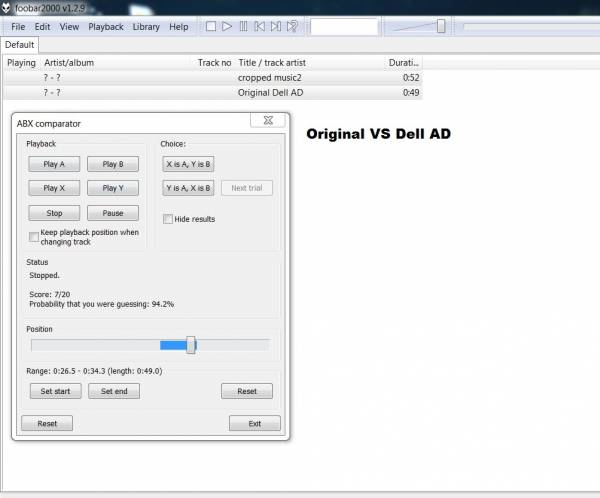The height and width of the screenshot is (498, 600).
Task: Click the Stop icon in the toolbar
Action: point(210,26)
